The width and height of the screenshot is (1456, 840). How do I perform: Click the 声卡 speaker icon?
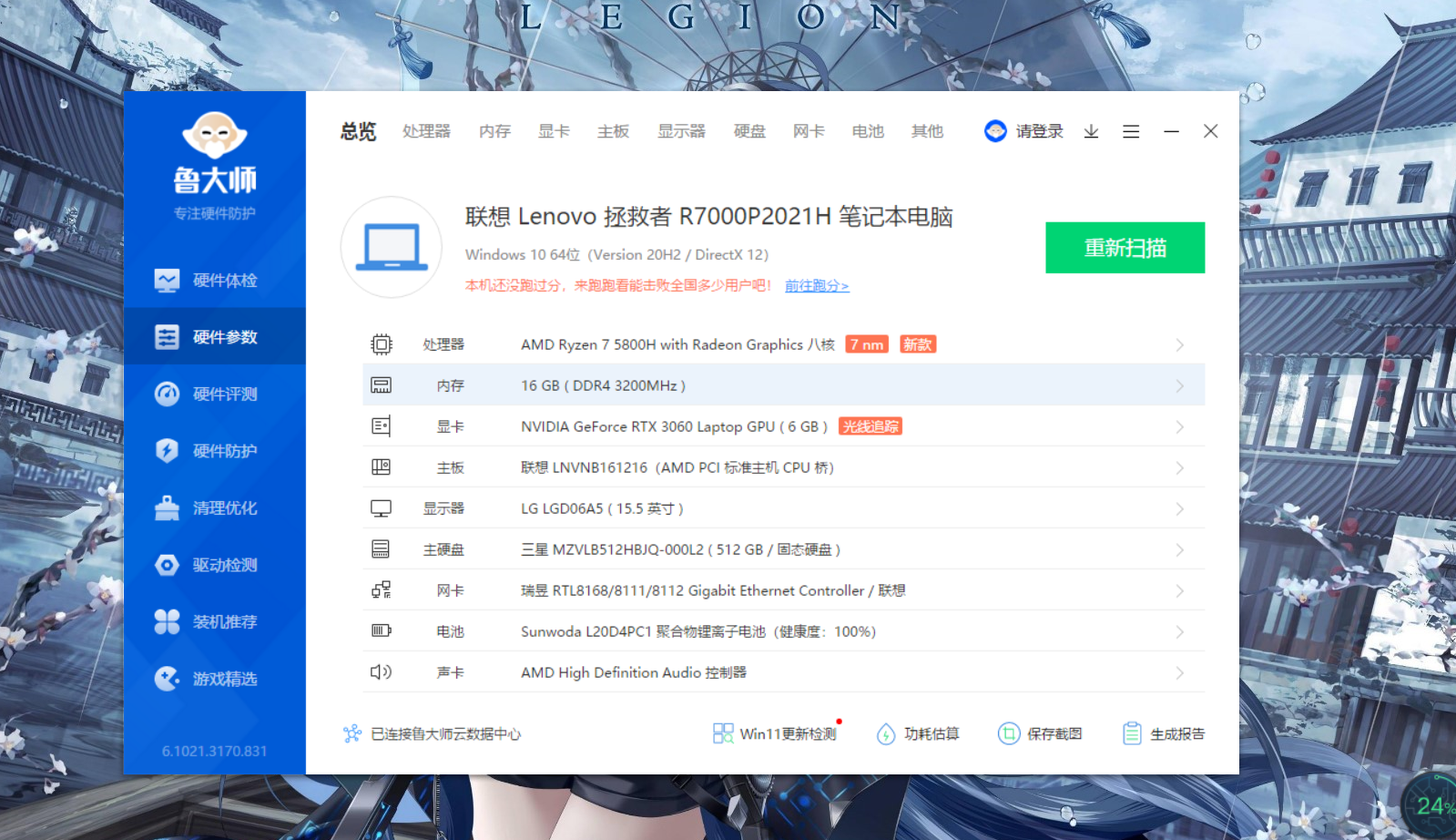382,672
